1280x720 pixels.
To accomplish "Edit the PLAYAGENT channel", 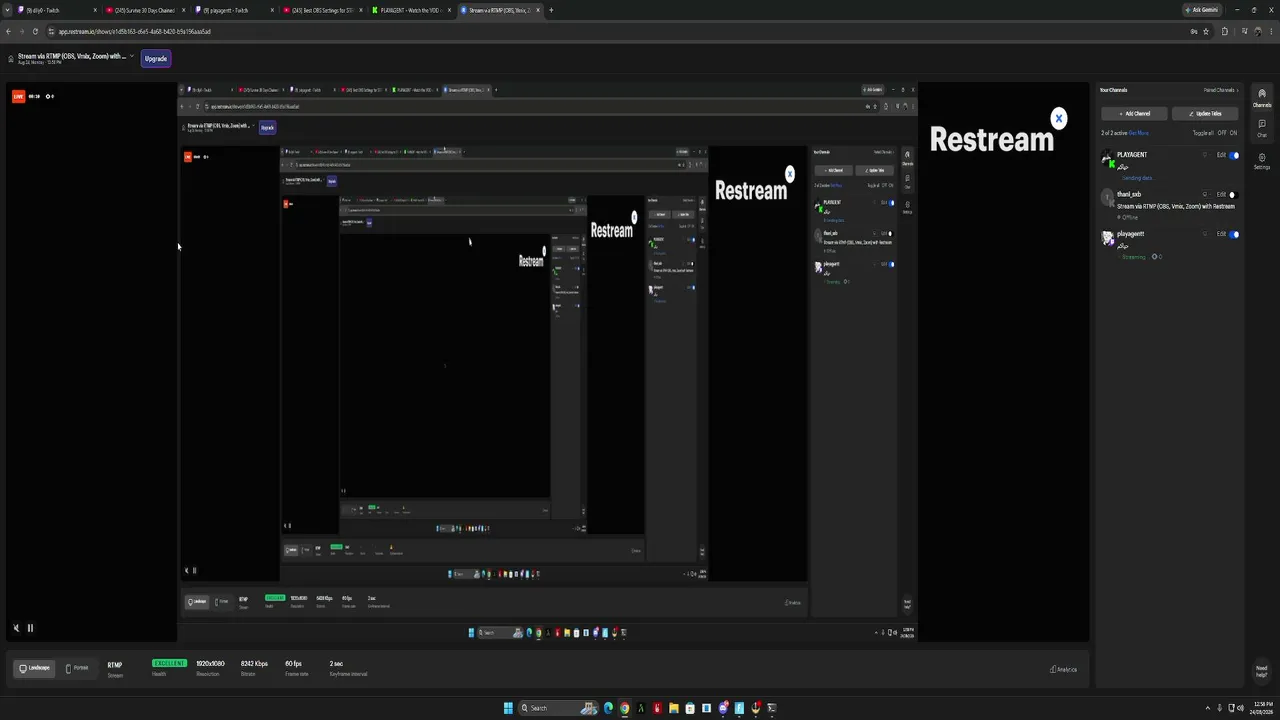I will coord(1221,155).
